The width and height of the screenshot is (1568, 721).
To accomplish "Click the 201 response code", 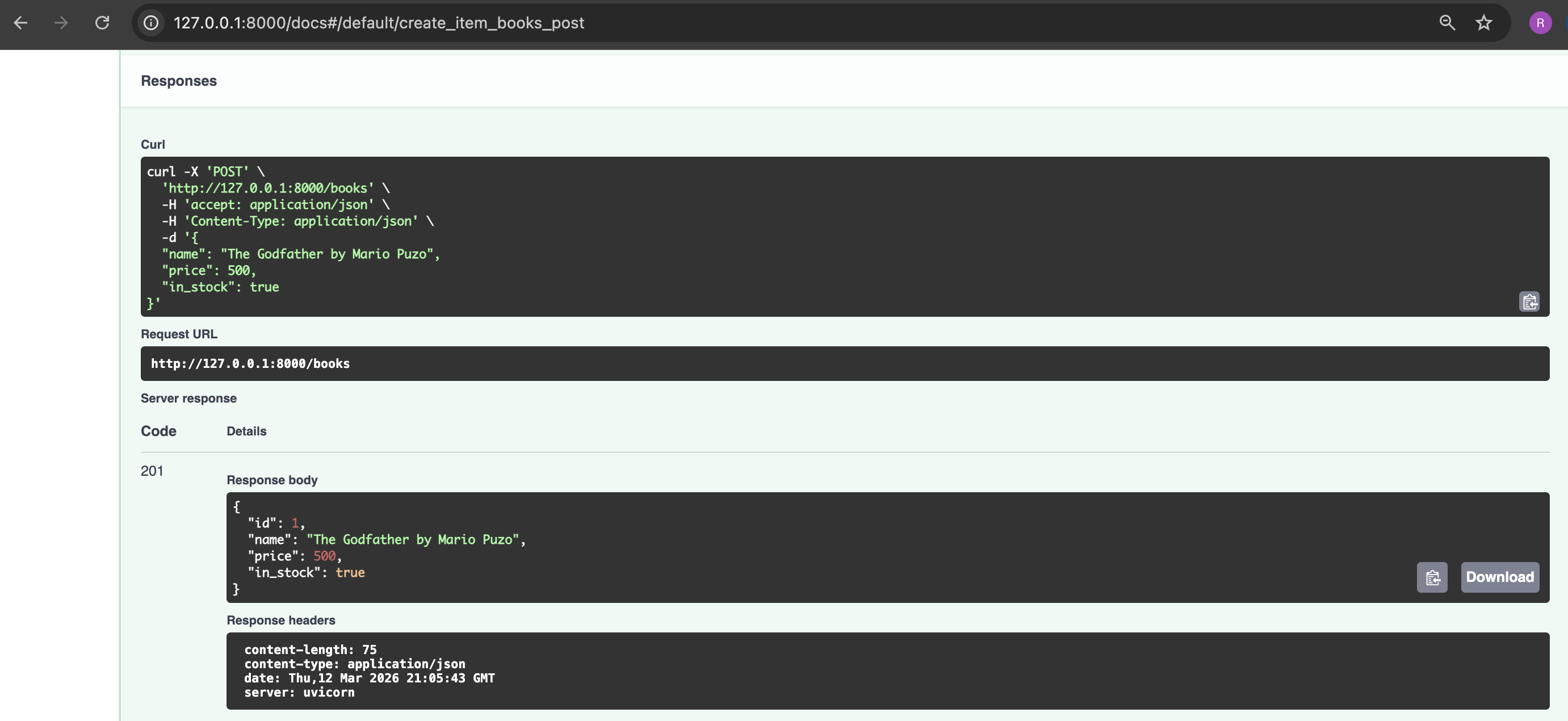I will [153, 471].
